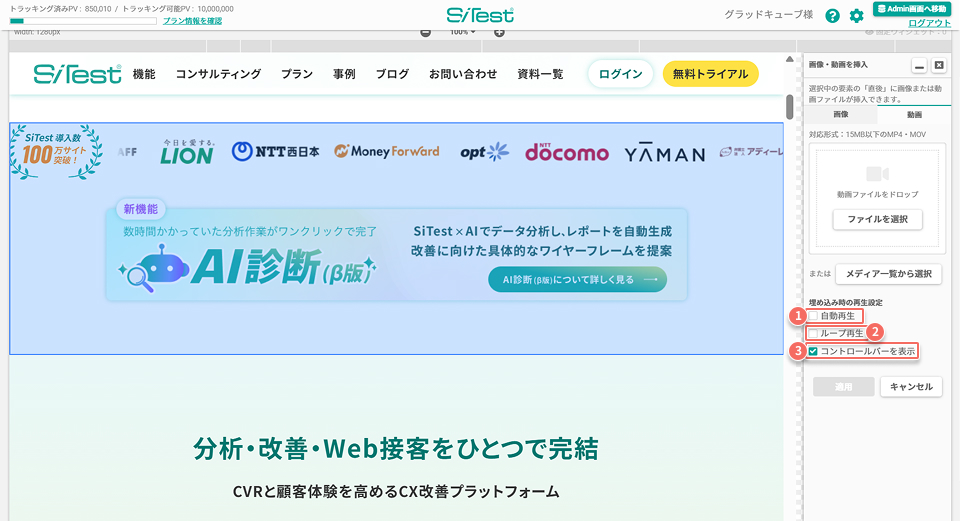Click the グラッドキューブ様 account name
The height and width of the screenshot is (521, 960).
coord(768,15)
